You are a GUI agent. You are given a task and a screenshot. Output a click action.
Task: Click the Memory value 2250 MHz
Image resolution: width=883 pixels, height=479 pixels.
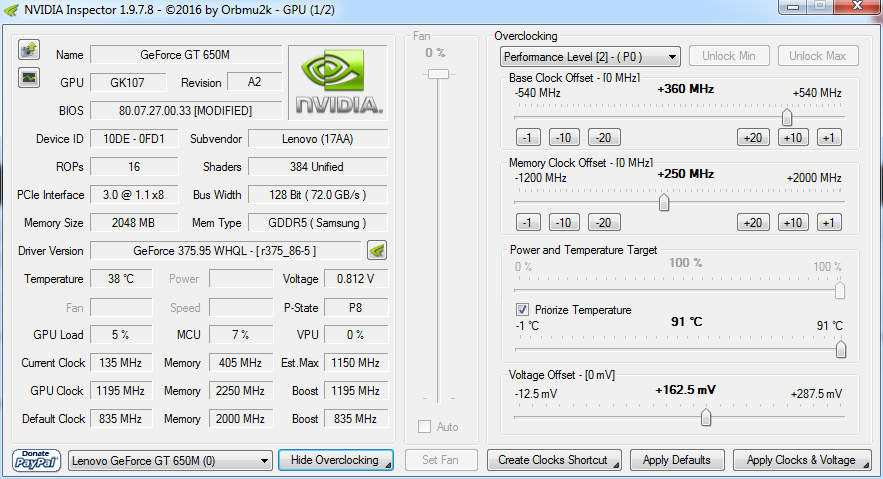[x=241, y=391]
